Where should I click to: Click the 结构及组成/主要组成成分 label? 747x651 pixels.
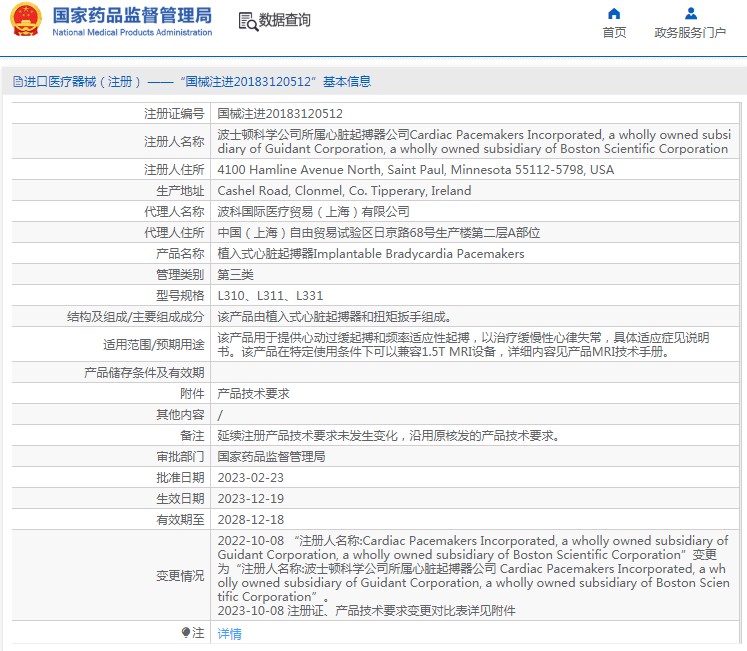[136, 316]
